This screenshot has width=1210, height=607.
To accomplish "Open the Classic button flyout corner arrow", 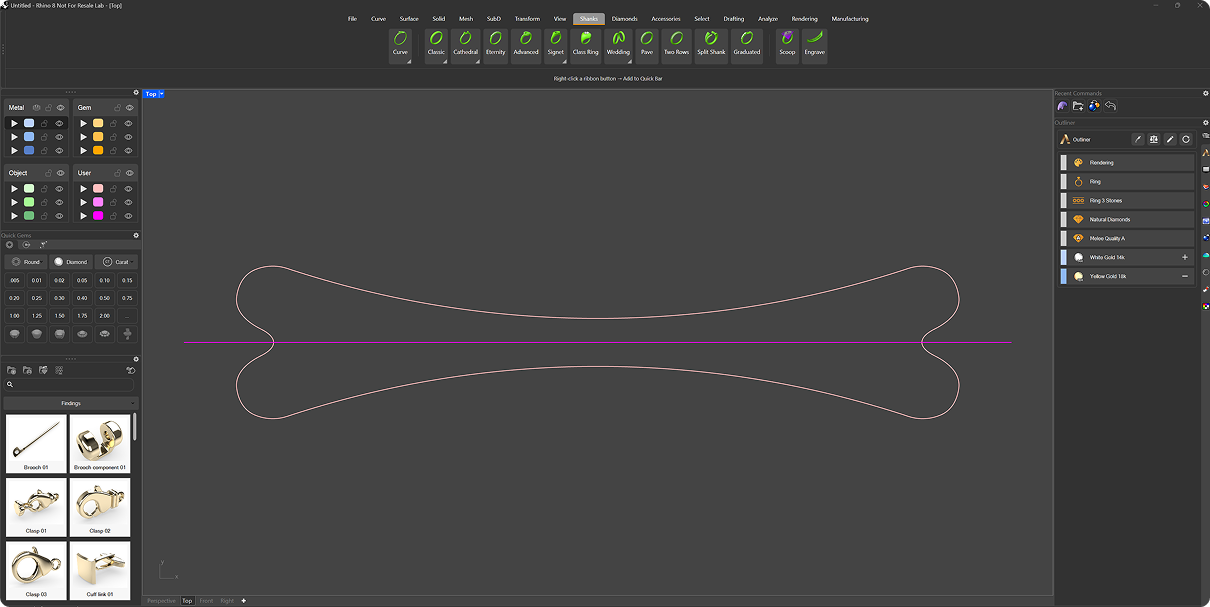I will point(445,61).
